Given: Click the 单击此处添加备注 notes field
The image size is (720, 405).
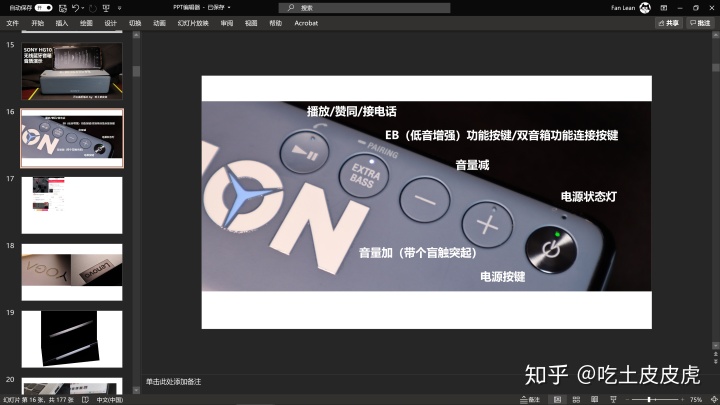Looking at the screenshot, I should point(174,382).
